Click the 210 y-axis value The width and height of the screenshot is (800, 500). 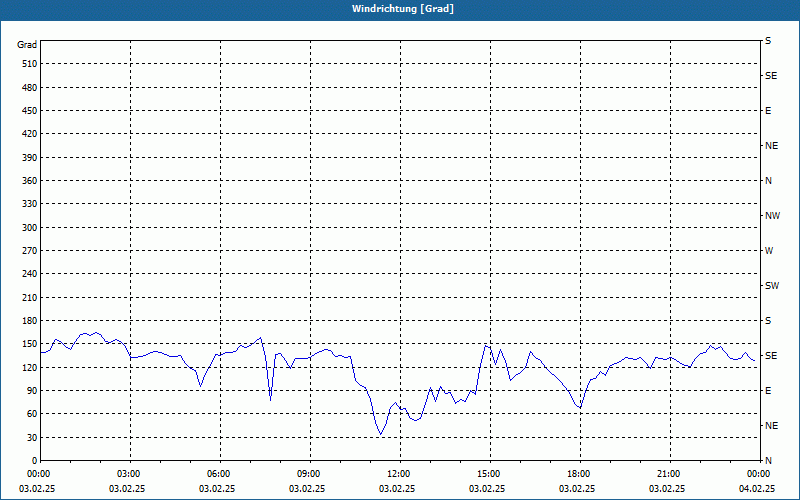[x=30, y=297]
